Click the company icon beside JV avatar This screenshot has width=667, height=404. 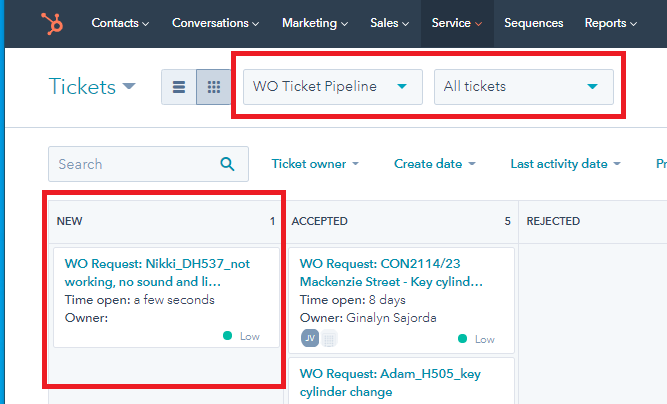(x=329, y=338)
